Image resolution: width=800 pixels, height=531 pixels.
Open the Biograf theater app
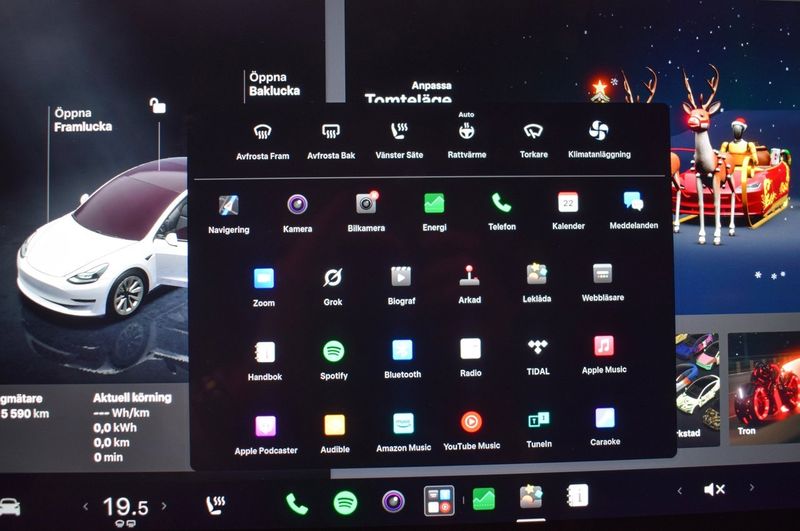pyautogui.click(x=401, y=285)
